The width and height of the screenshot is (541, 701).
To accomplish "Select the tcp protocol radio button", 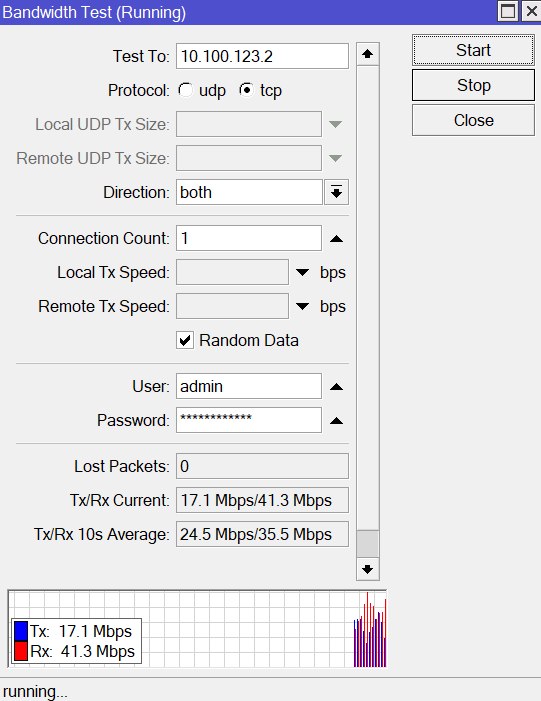I will [x=246, y=90].
